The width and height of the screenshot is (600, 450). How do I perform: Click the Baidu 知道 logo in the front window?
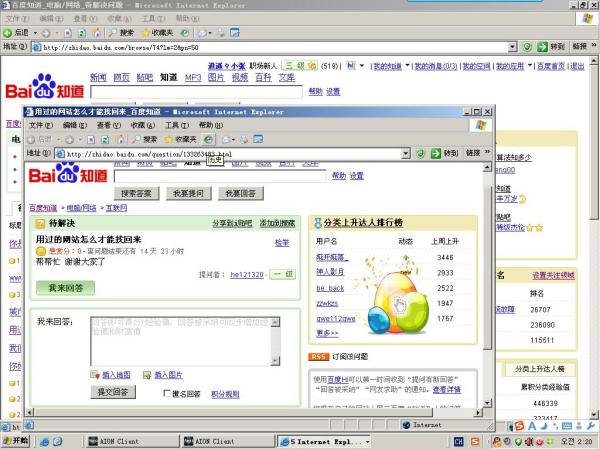[68, 176]
